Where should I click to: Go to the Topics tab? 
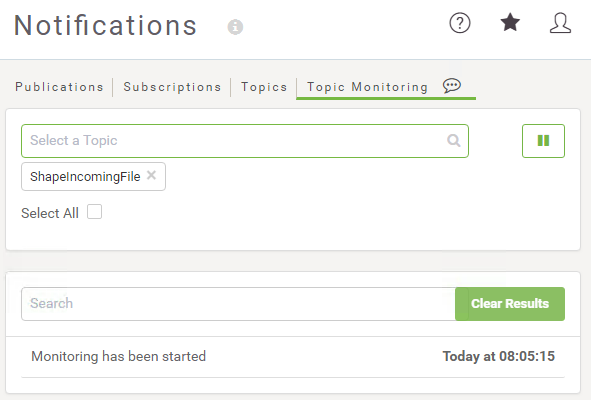[264, 87]
